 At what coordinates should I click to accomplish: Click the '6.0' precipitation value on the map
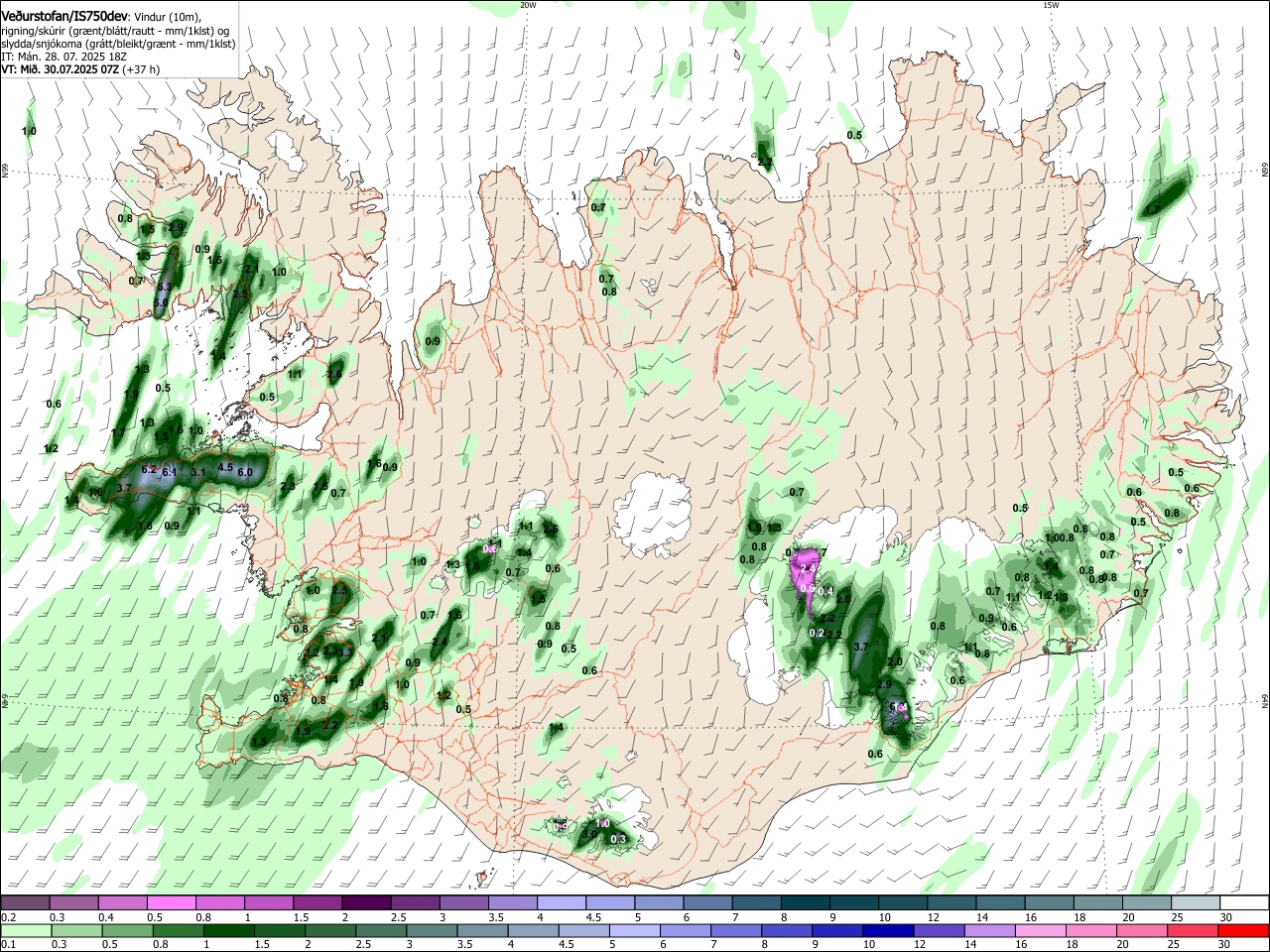point(244,472)
